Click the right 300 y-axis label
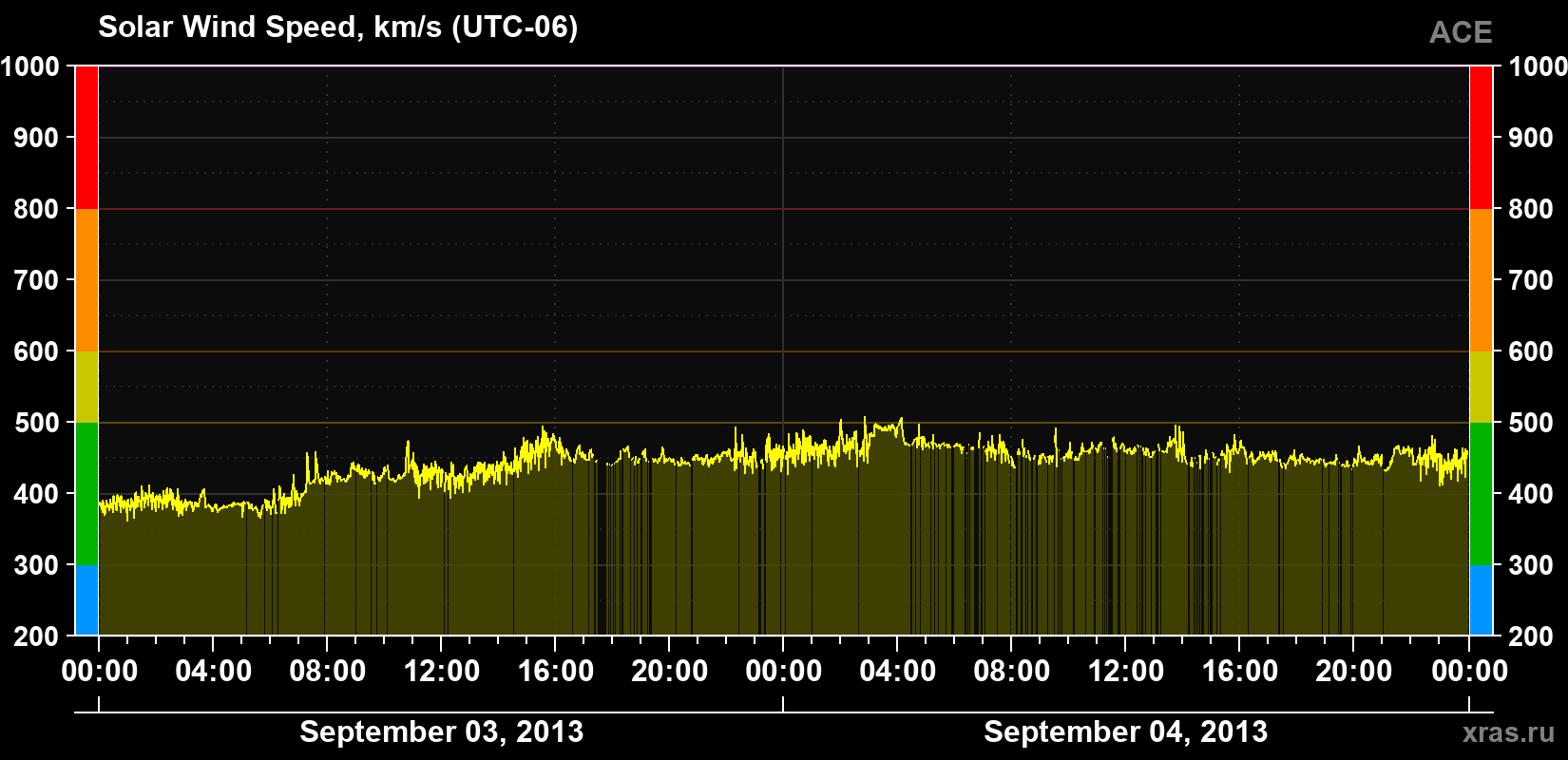 pos(1531,565)
